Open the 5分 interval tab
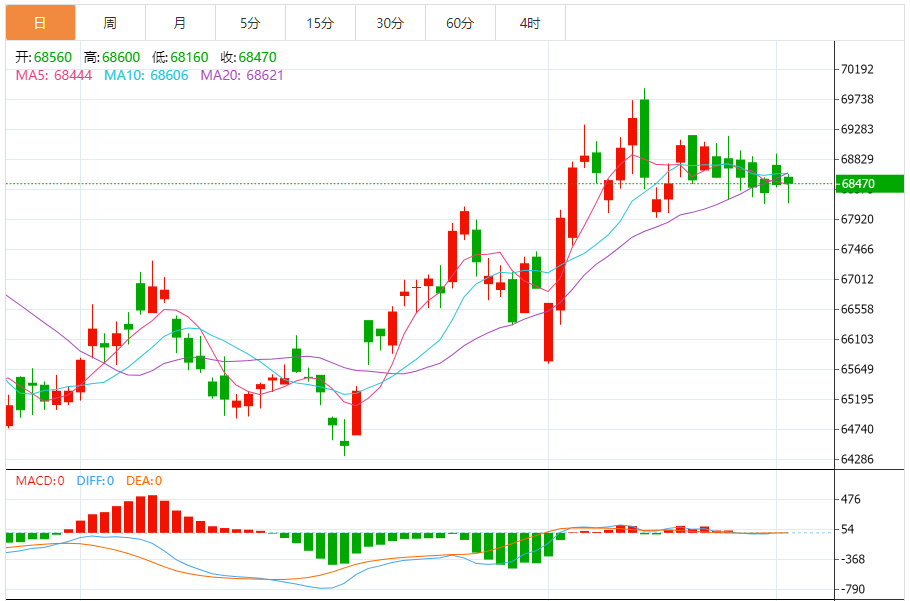The width and height of the screenshot is (910, 601). [x=250, y=23]
